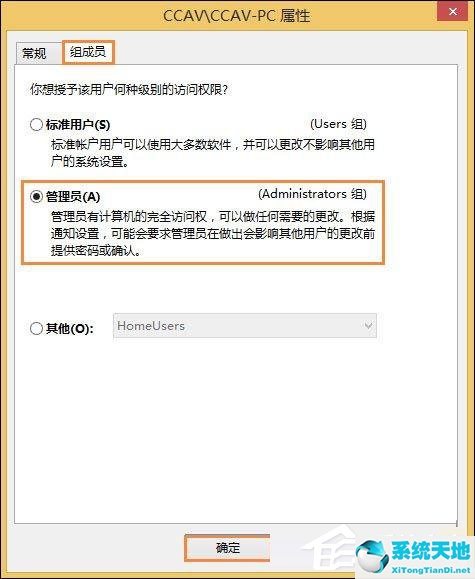Image resolution: width=475 pixels, height=579 pixels.
Task: Click the CCAV\CCAV-PC 属性 title bar
Action: click(x=237, y=16)
